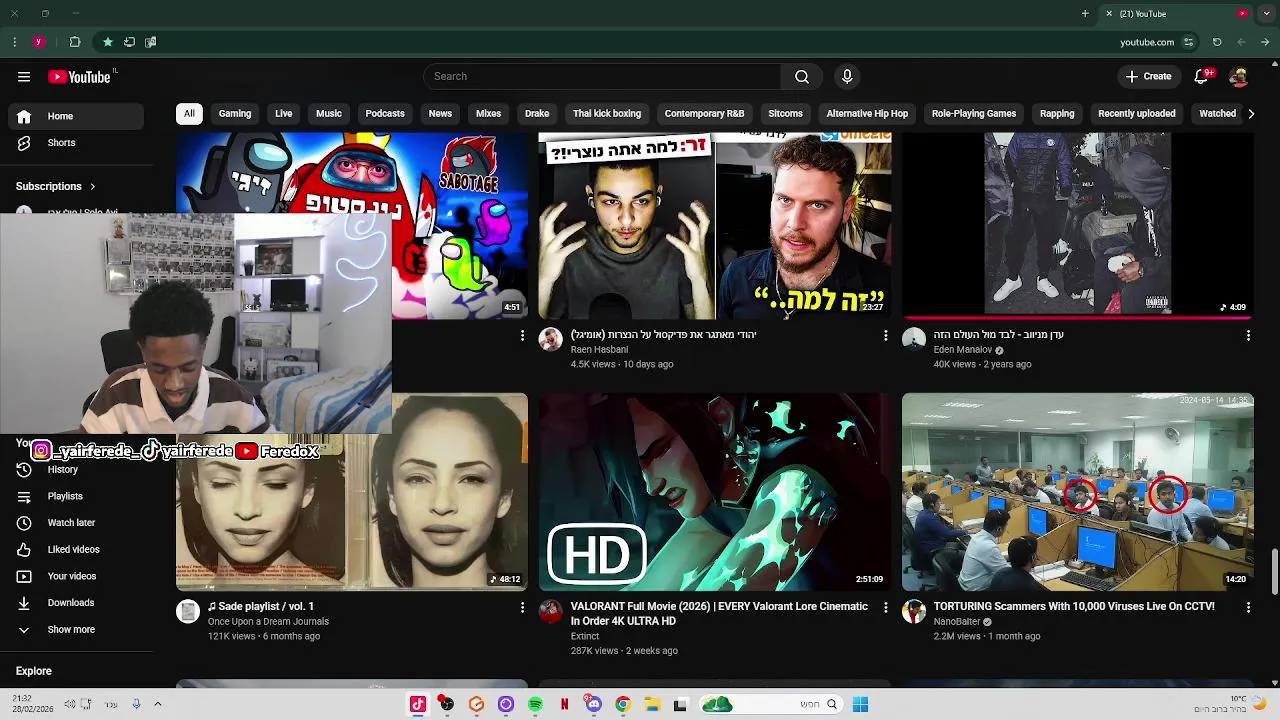Open the account avatar menu
Screen dimensions: 1280x720
(x=1238, y=76)
